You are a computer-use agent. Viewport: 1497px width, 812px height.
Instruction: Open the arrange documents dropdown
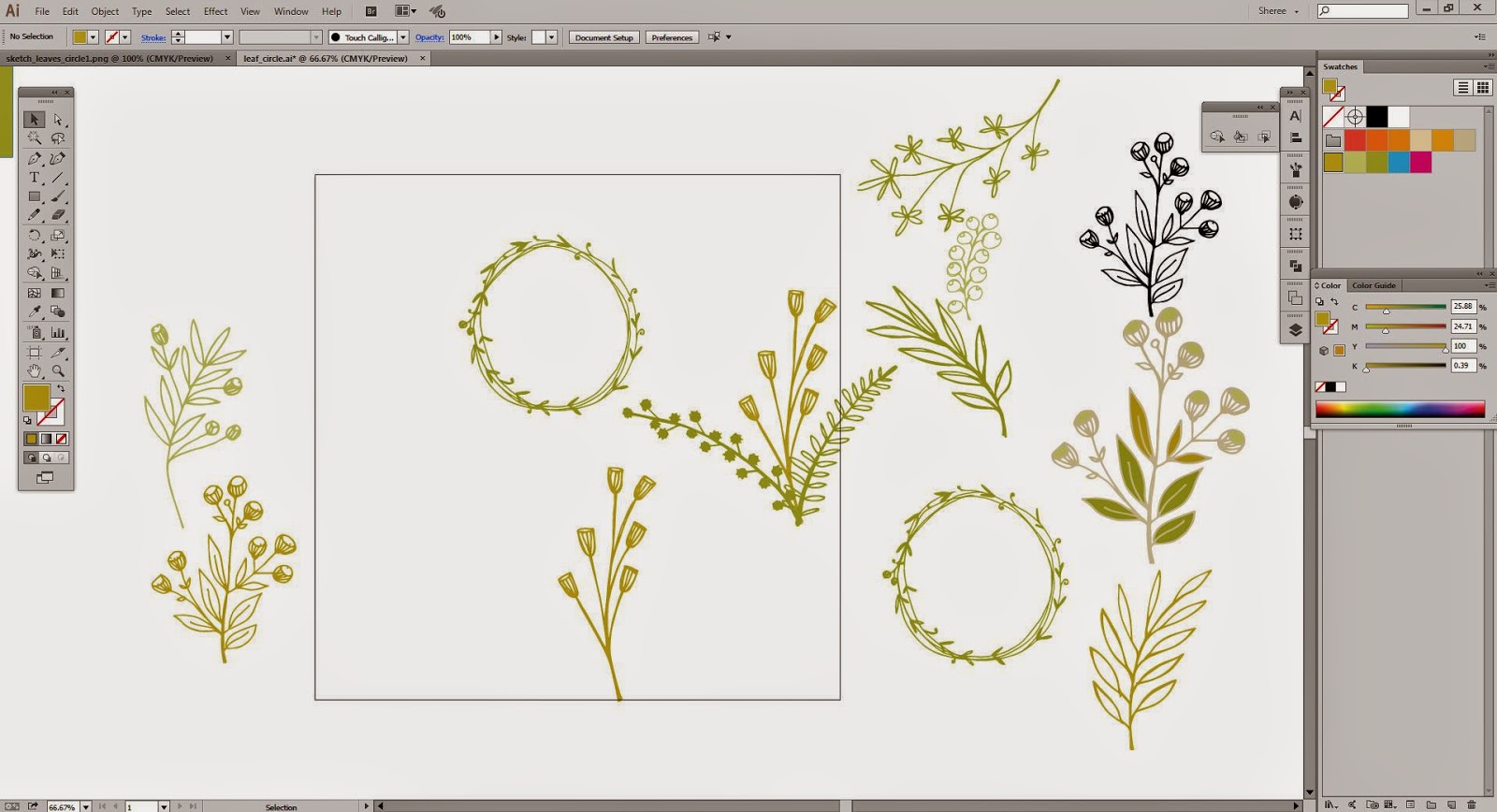click(x=405, y=11)
